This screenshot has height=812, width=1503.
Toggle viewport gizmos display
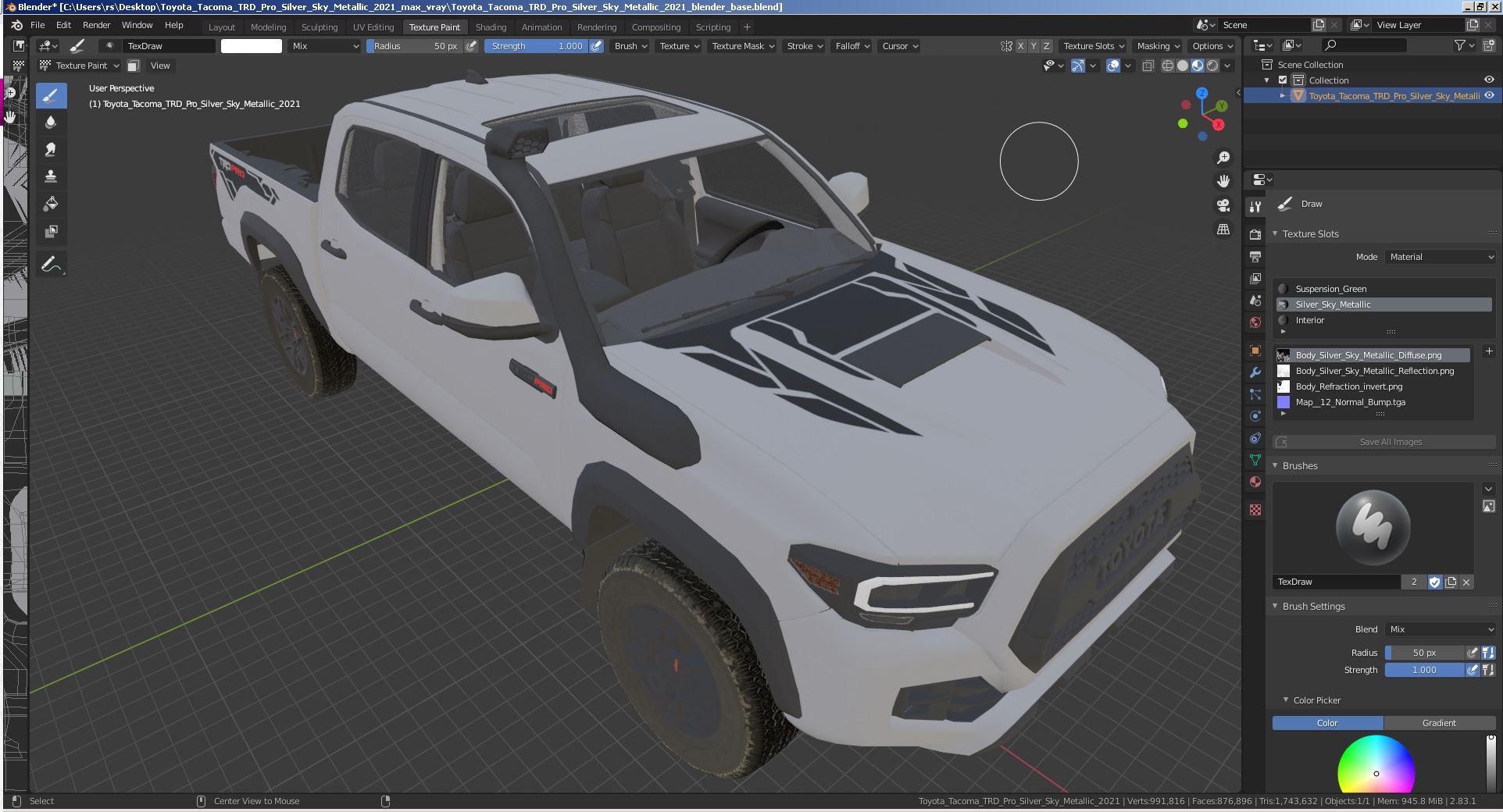click(x=1078, y=66)
